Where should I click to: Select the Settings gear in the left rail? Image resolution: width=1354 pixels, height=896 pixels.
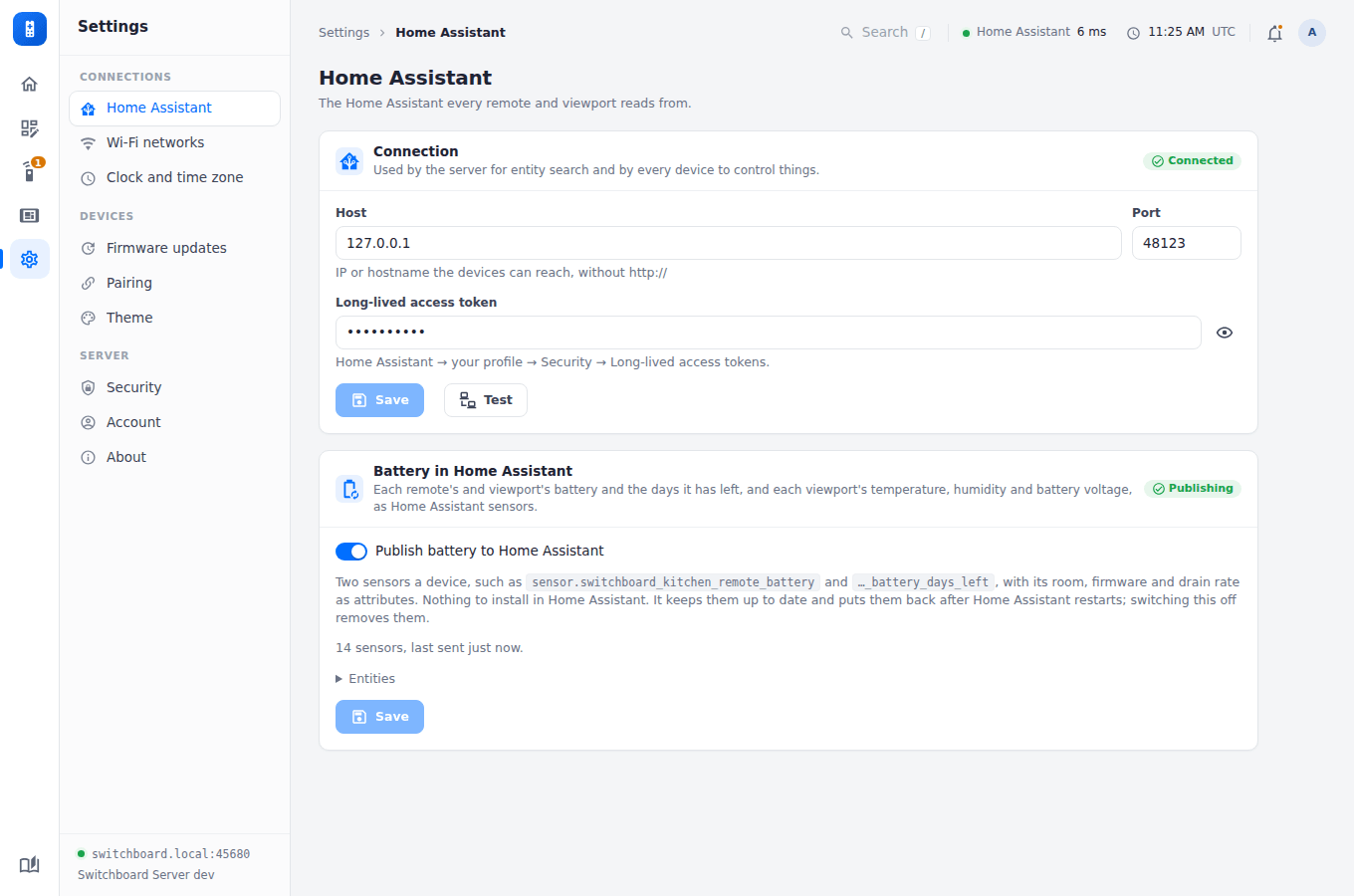point(30,259)
